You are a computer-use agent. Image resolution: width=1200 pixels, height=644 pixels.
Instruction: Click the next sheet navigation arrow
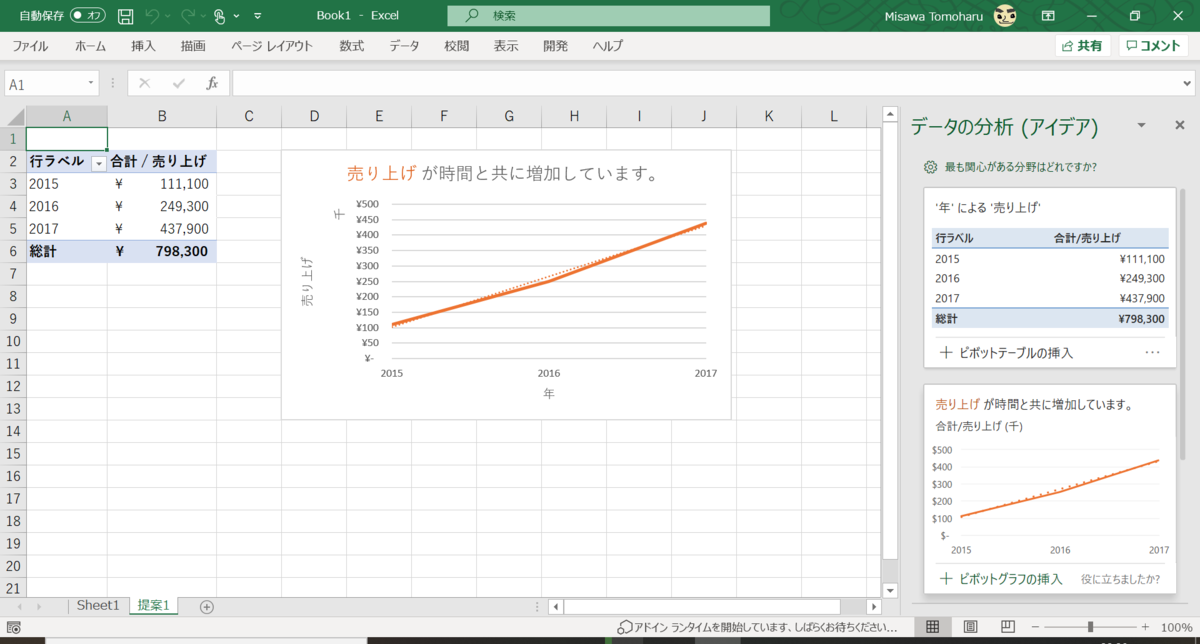pyautogui.click(x=38, y=606)
